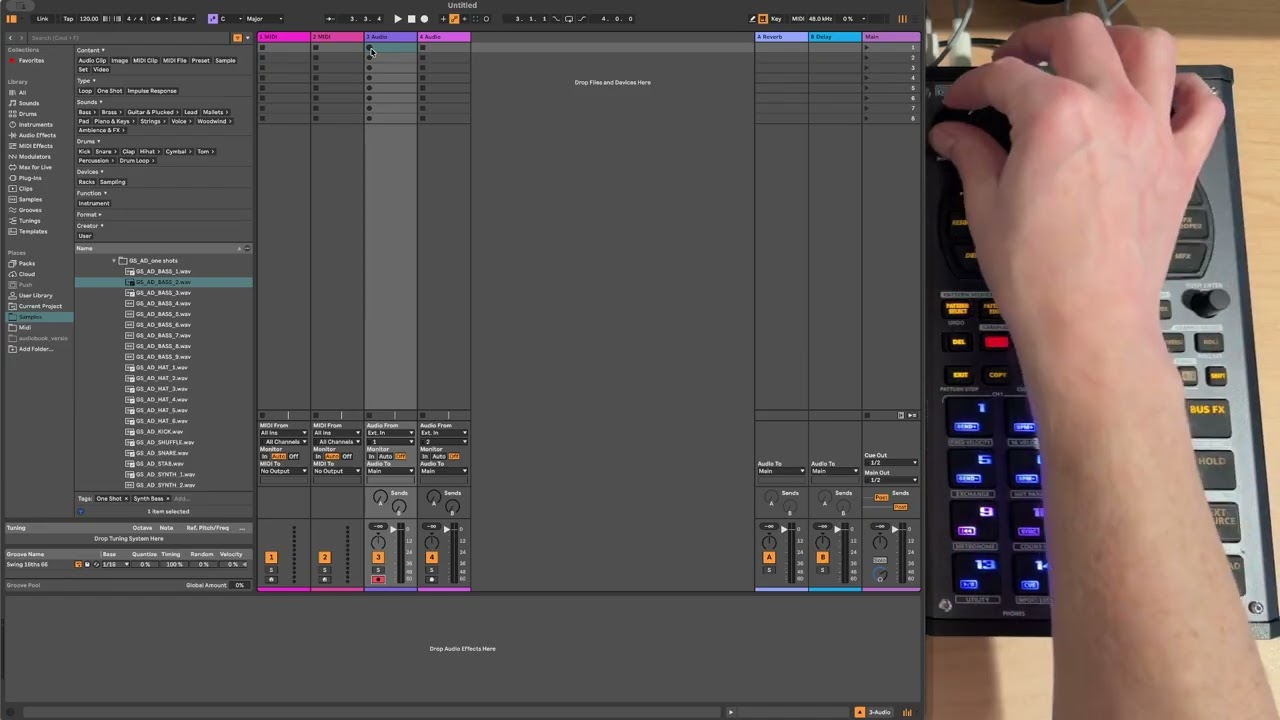The image size is (1280, 720).
Task: Click the Scale Mode icon beside key C
Action: [212, 18]
